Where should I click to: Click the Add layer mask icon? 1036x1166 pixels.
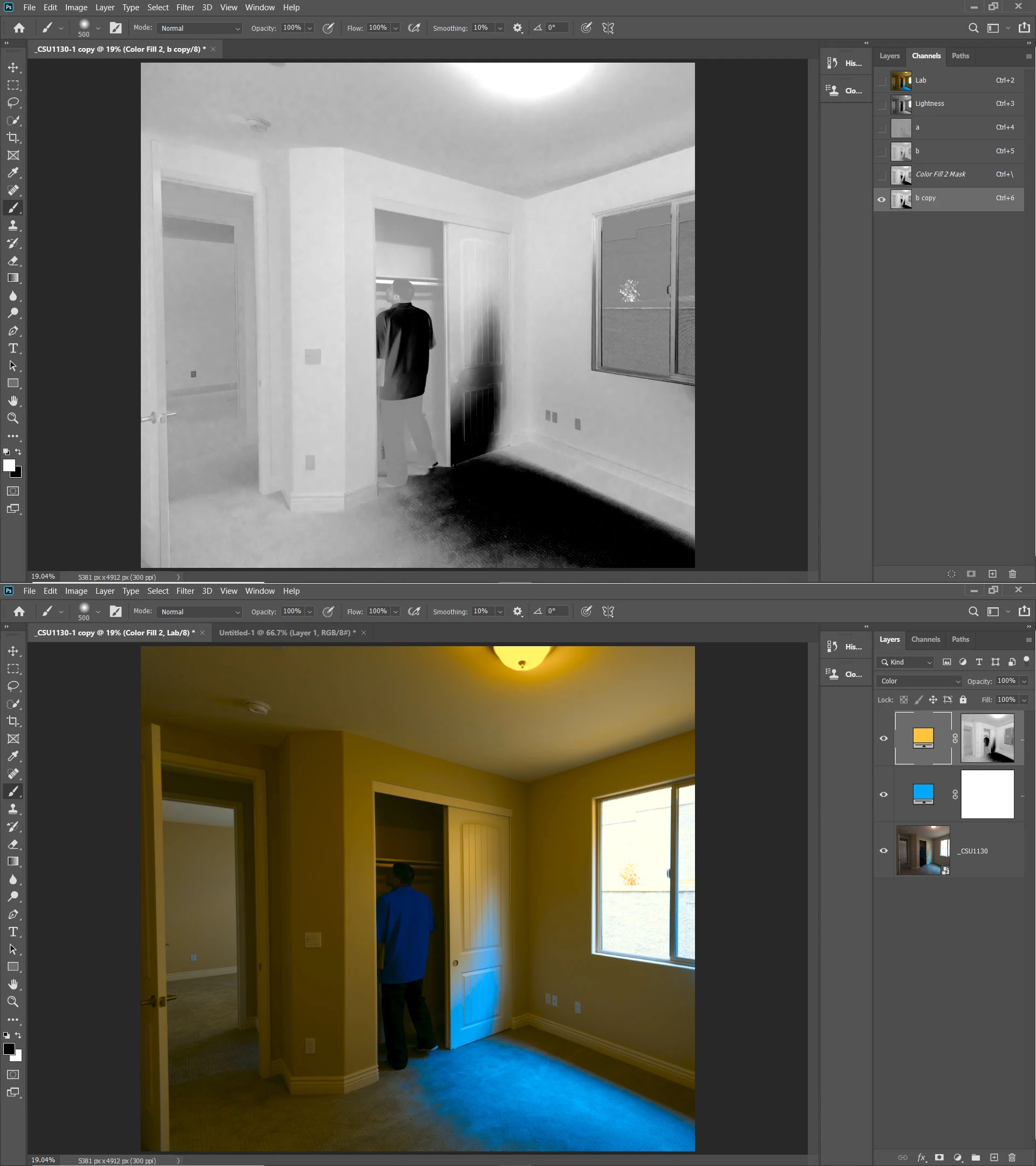(x=939, y=1157)
